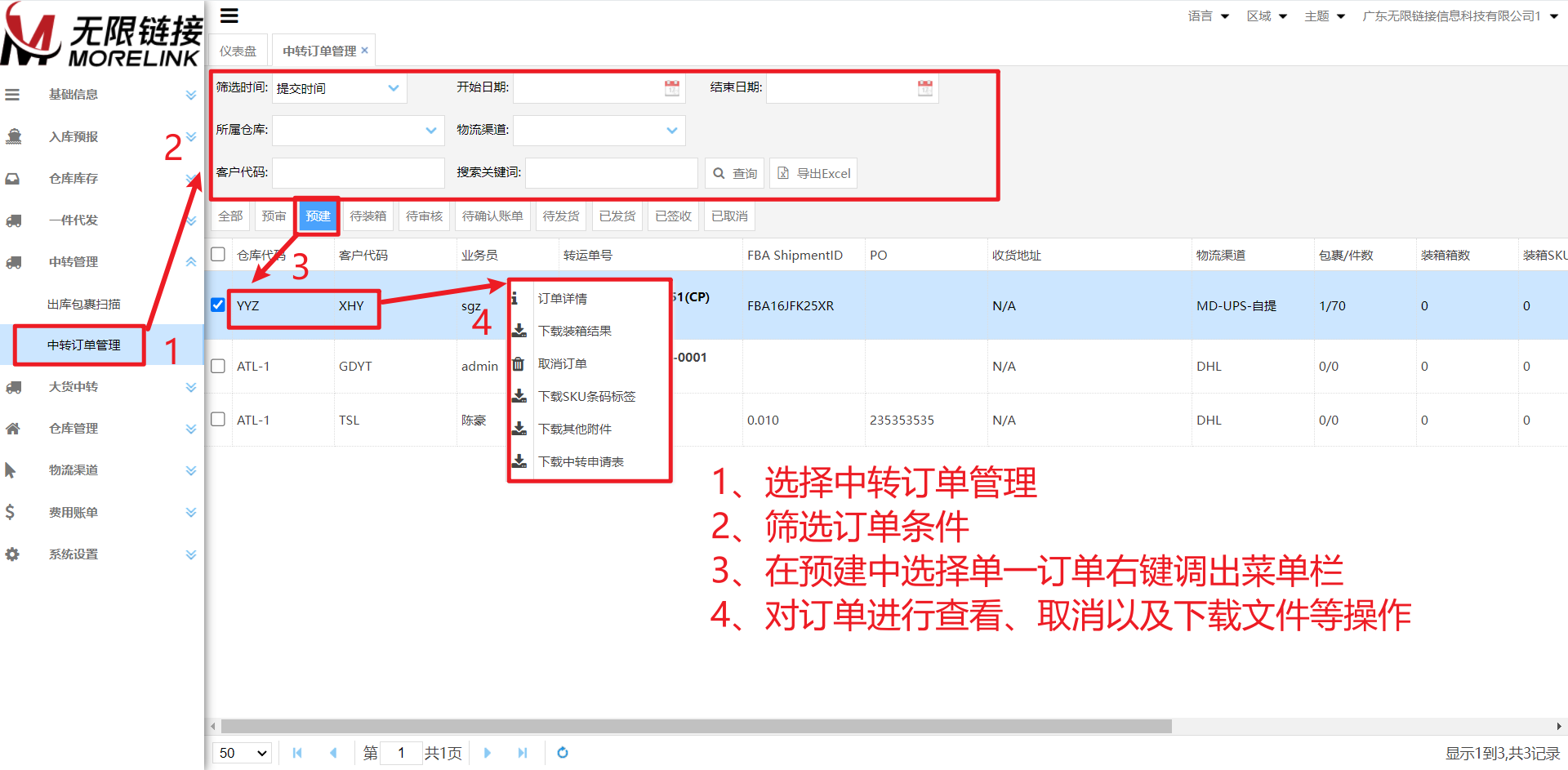Click the 仓库管理 home icon
The width and height of the screenshot is (1568, 770).
[13, 429]
